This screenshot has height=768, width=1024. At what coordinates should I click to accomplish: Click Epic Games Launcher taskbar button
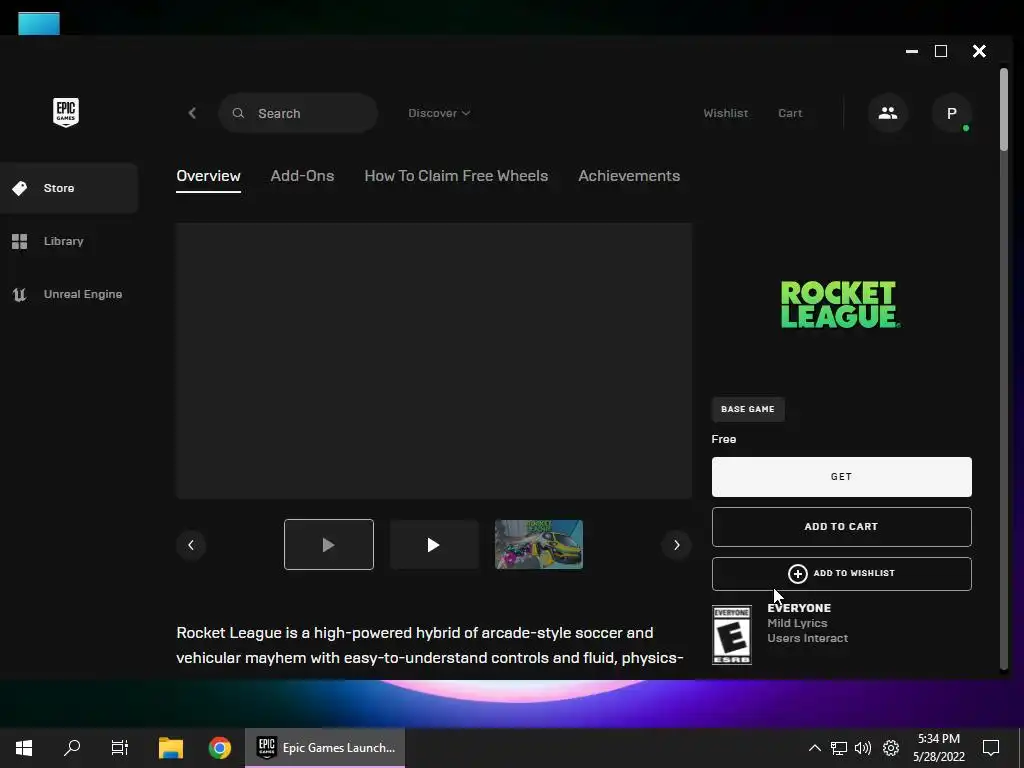[325, 748]
